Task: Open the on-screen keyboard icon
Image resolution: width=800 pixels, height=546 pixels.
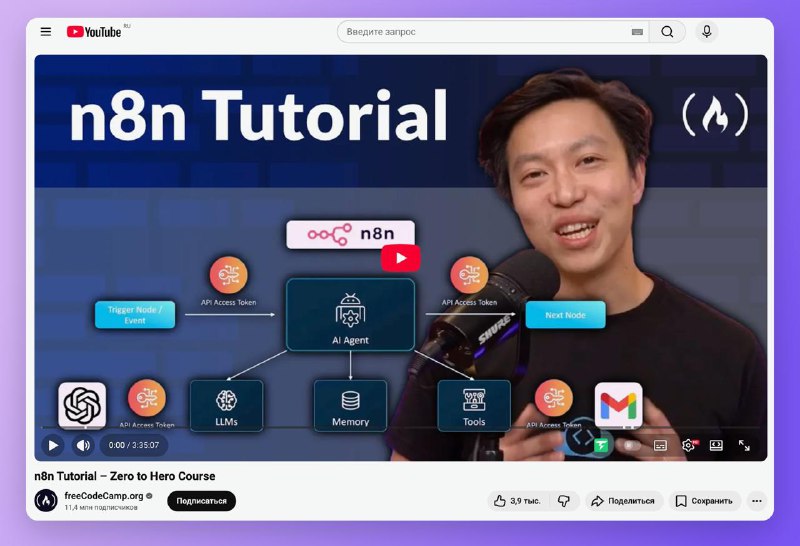Action: pos(637,32)
